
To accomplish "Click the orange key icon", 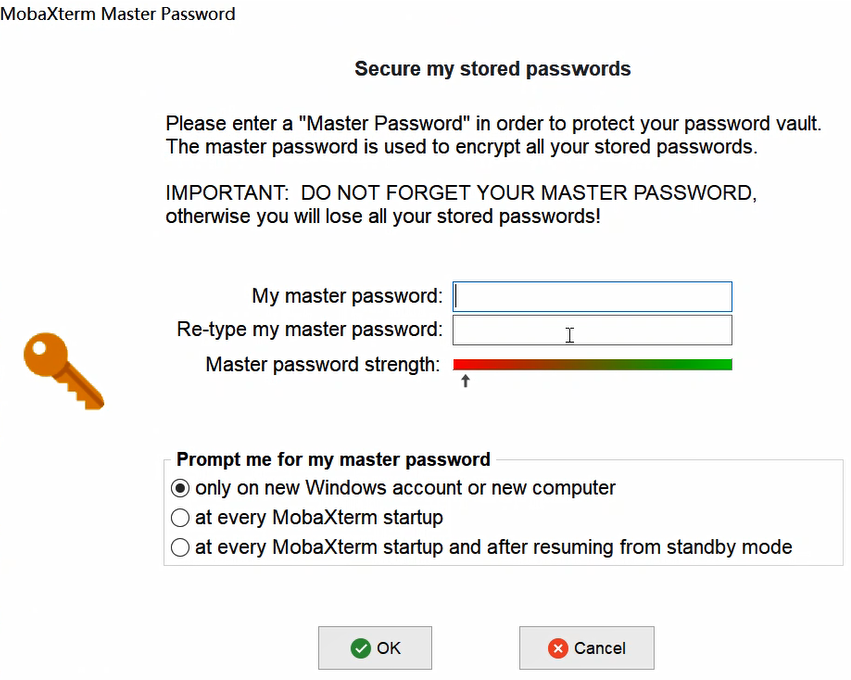I will [63, 371].
